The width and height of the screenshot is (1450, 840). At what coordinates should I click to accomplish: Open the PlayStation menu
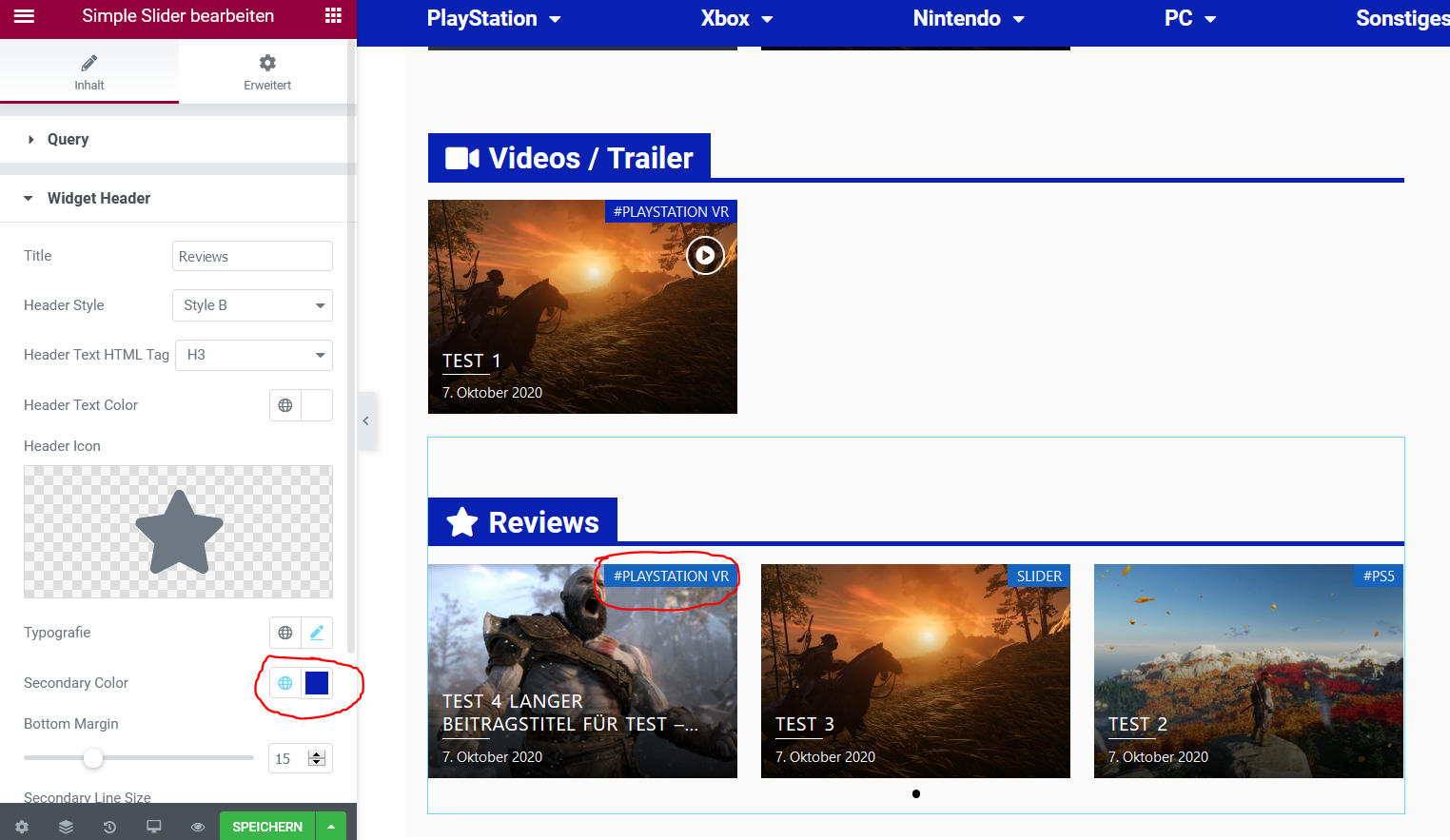494,19
